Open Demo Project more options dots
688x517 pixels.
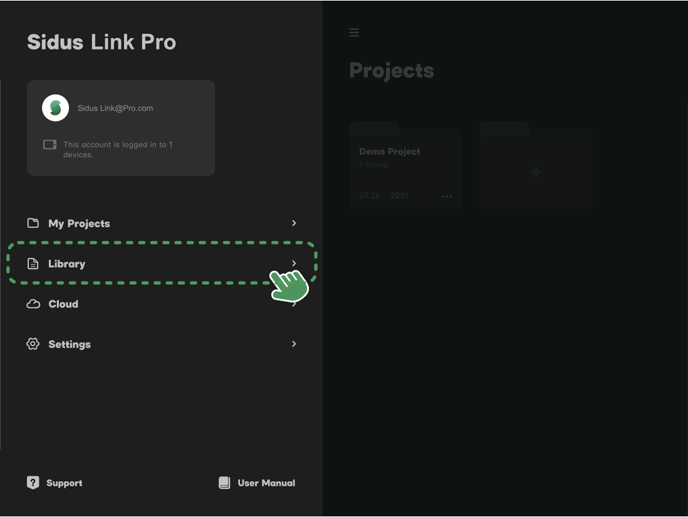point(447,196)
